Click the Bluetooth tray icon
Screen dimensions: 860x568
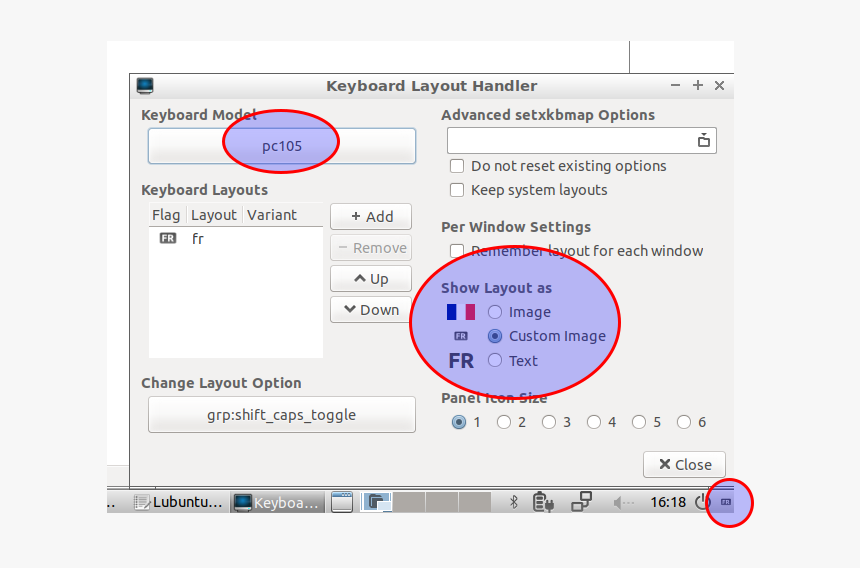513,502
